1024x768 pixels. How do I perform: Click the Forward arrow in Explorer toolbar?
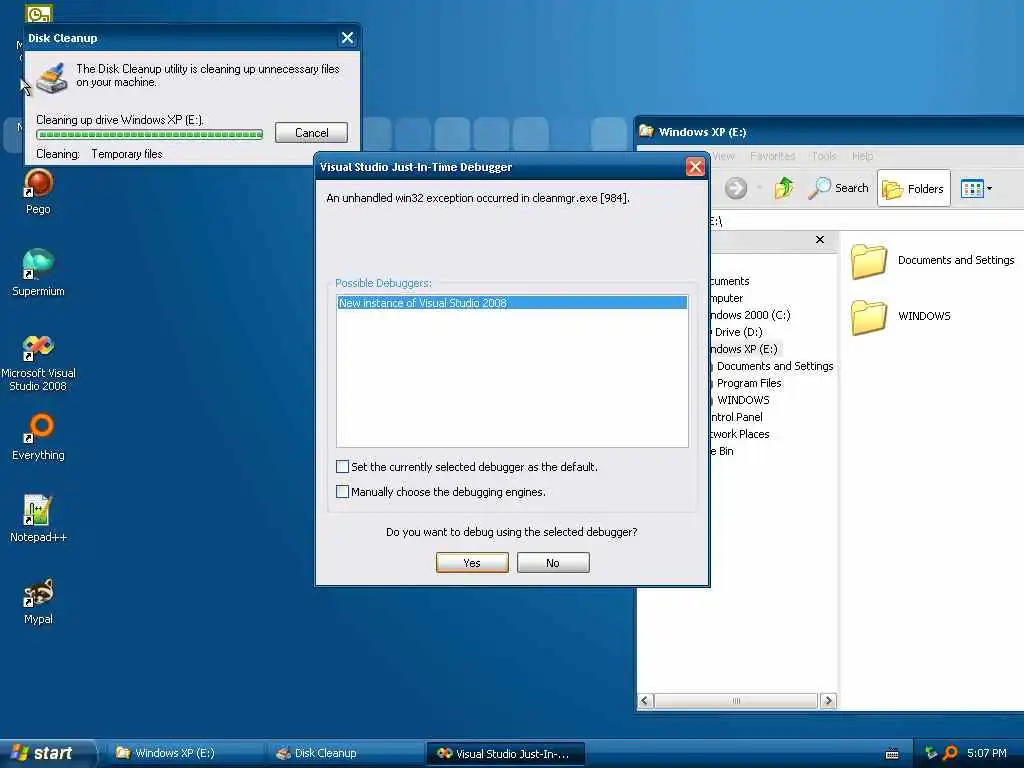coord(735,188)
